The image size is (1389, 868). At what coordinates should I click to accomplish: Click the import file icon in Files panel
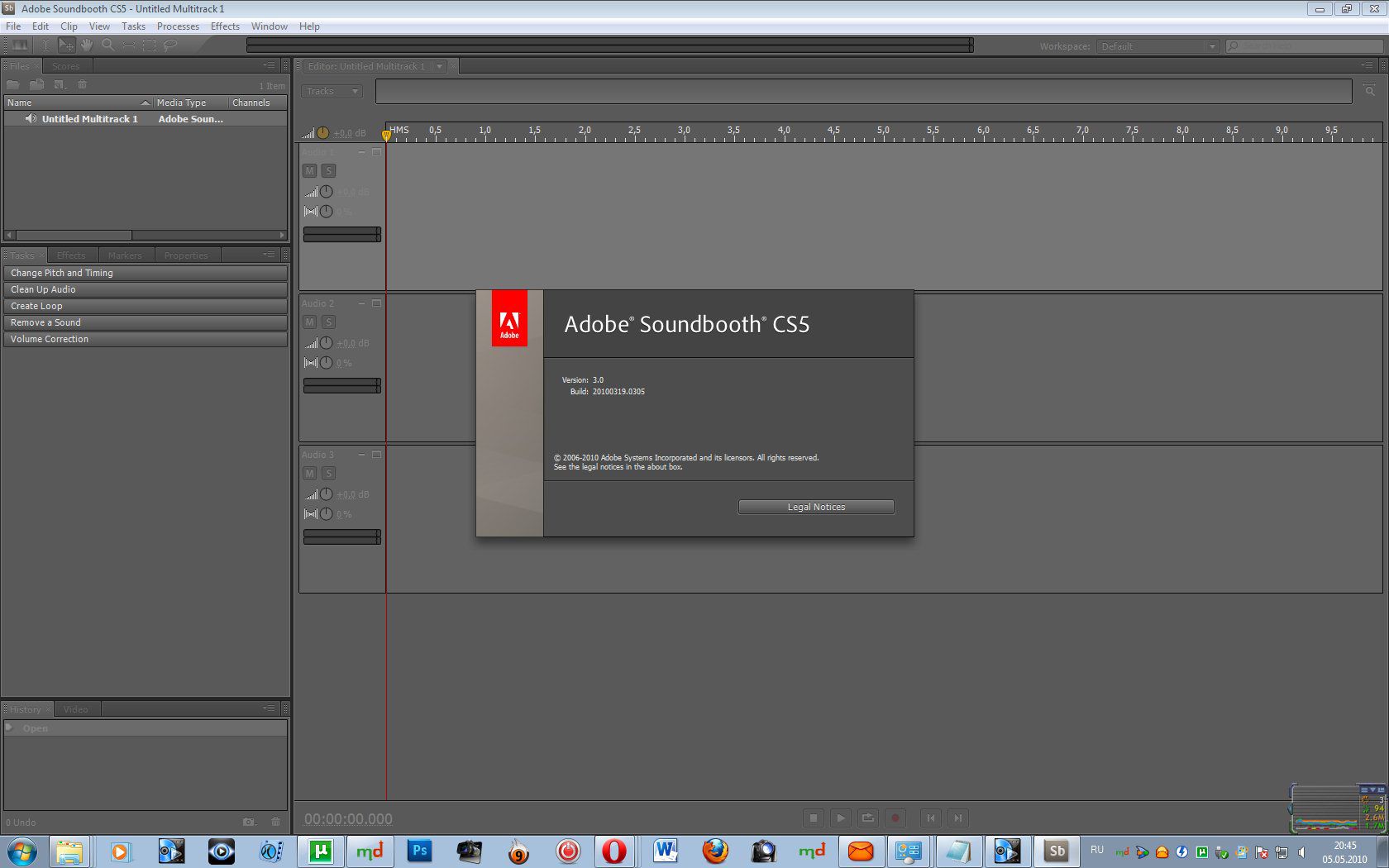[x=36, y=84]
